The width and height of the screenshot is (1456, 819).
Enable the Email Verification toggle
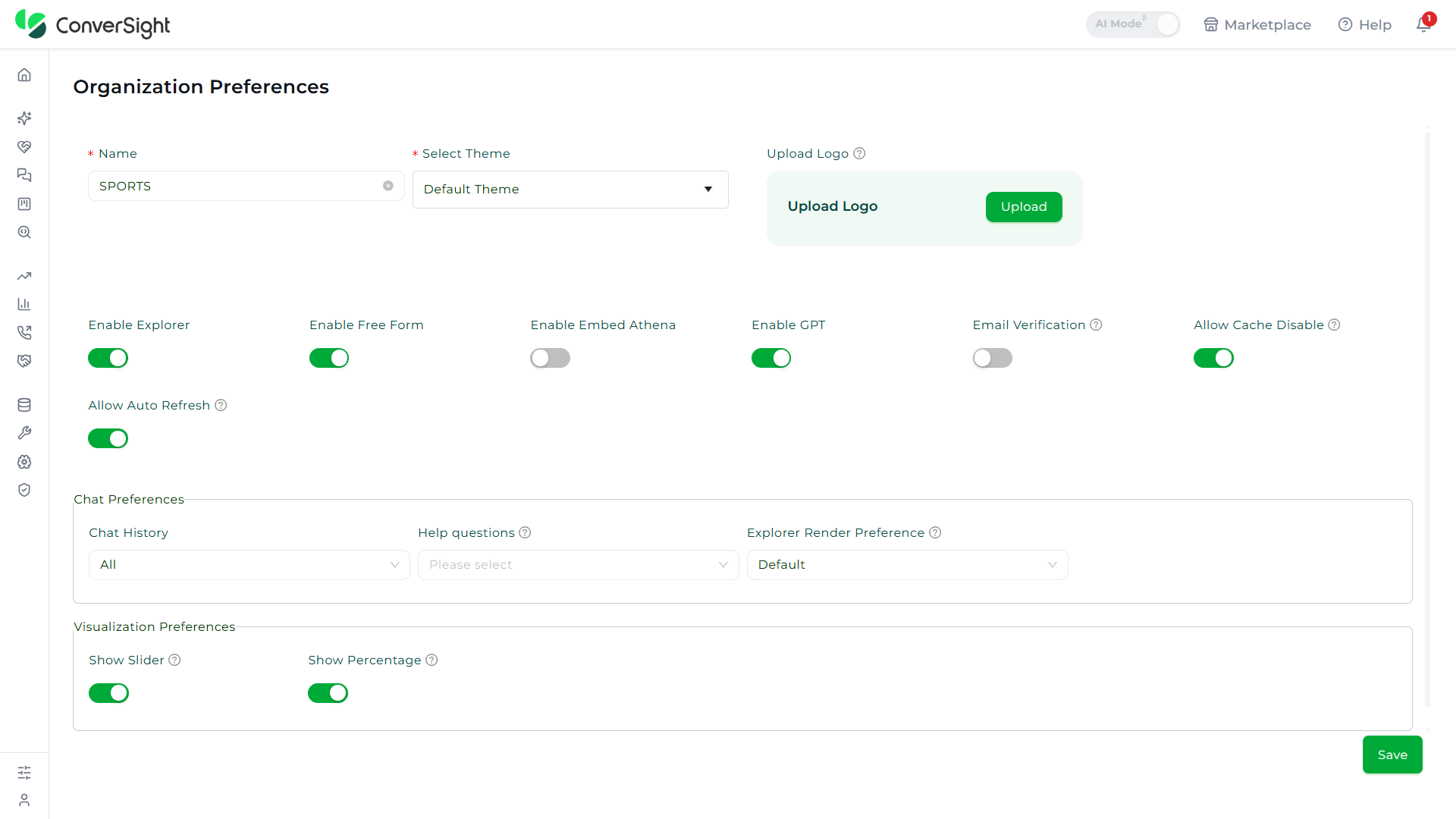click(993, 358)
